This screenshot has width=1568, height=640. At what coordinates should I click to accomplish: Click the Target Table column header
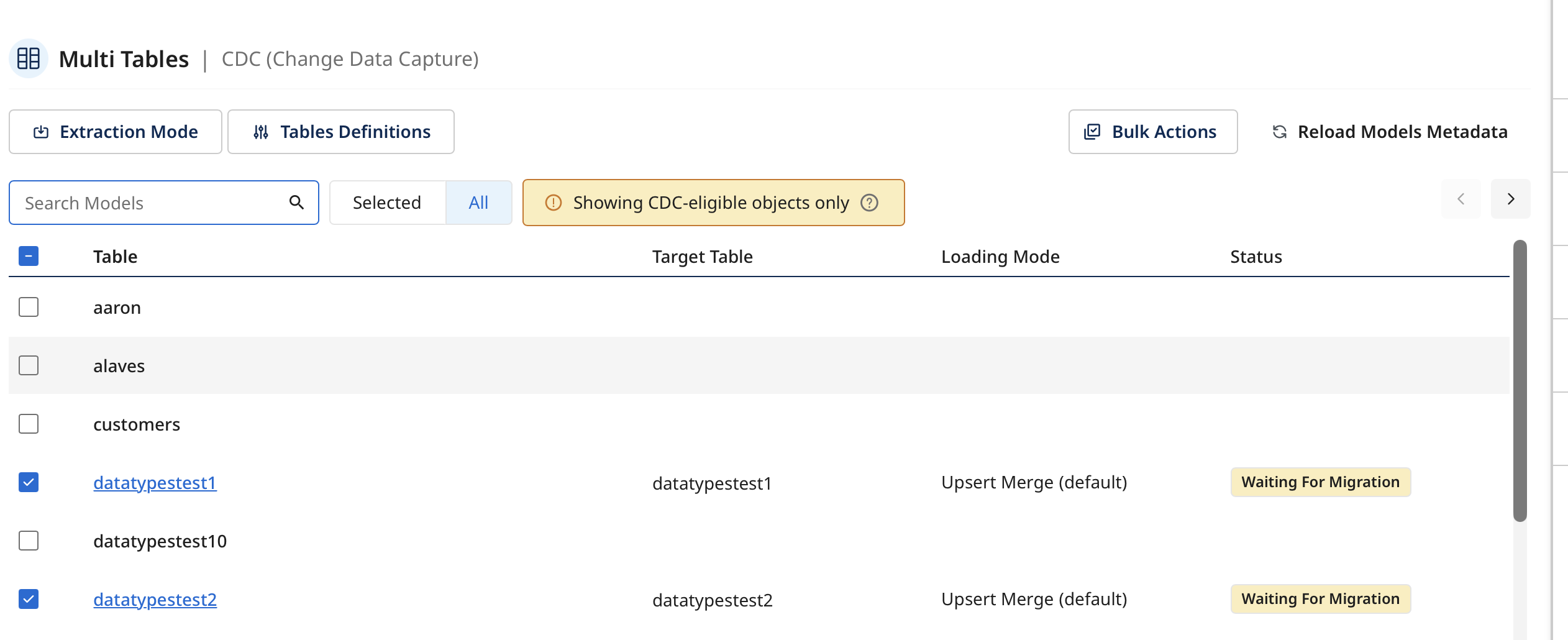[x=702, y=257]
